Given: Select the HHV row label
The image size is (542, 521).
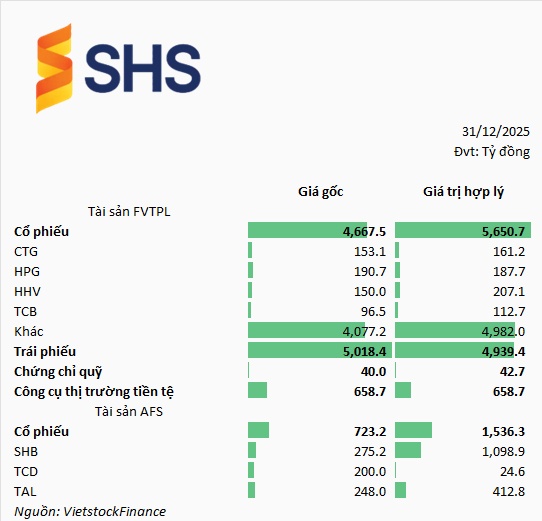Looking at the screenshot, I should click(x=27, y=292).
